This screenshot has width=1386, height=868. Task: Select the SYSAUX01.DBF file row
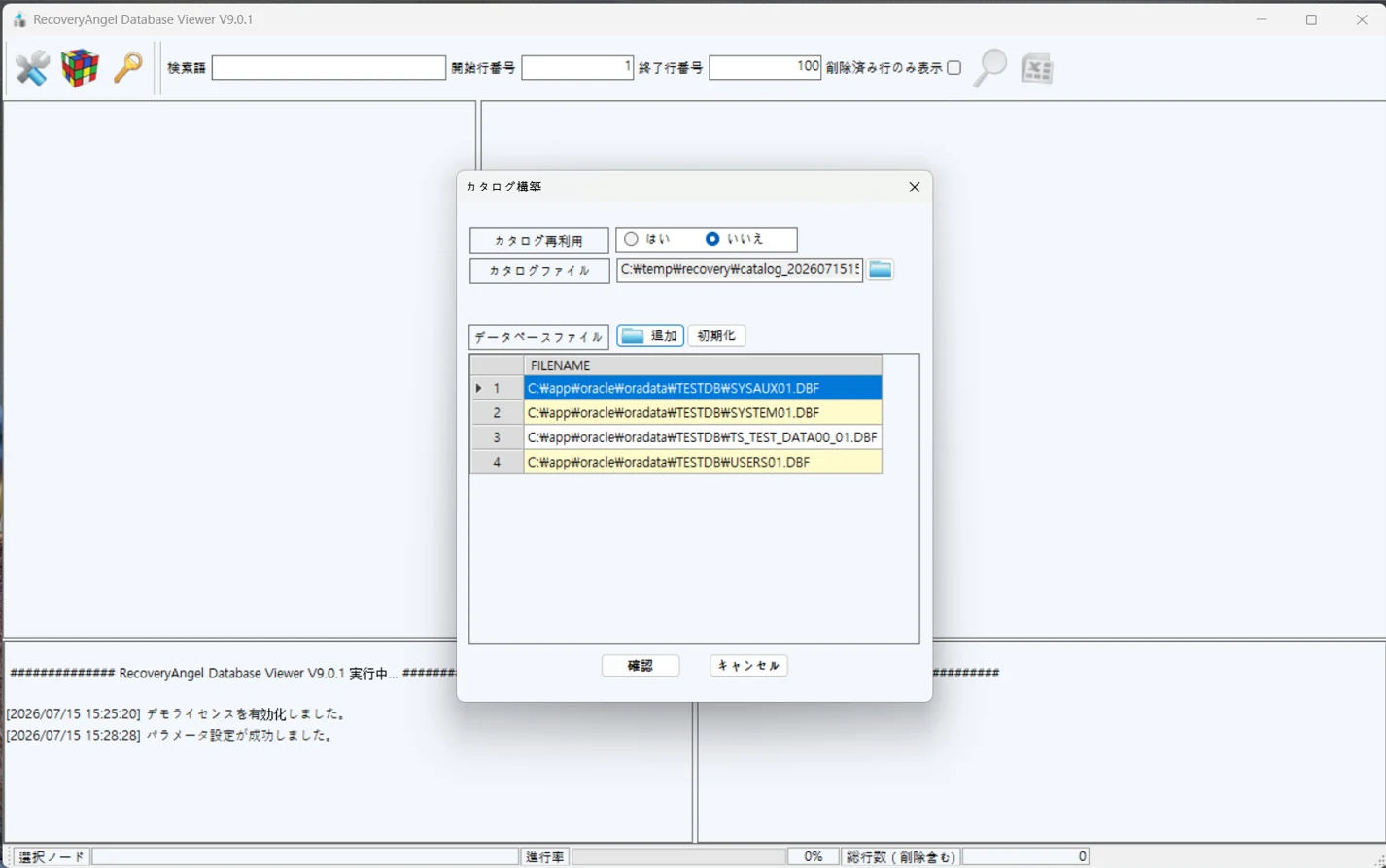(703, 388)
